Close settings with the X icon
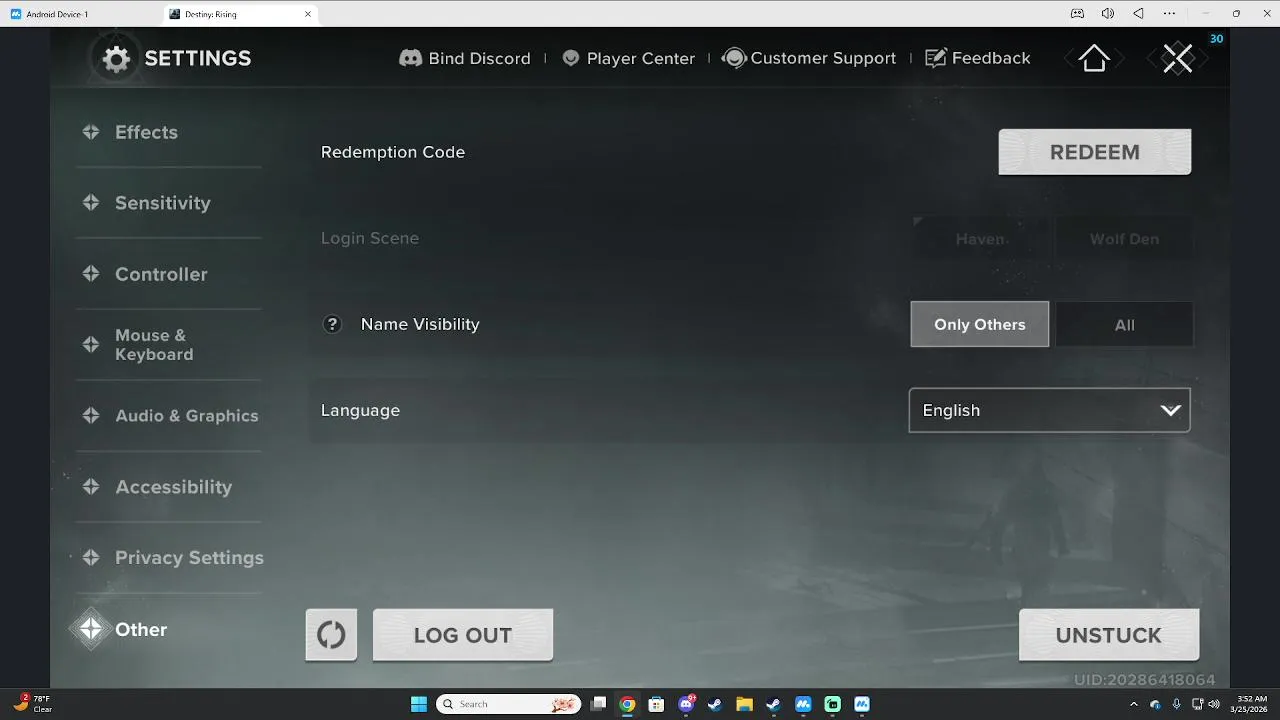Screen dimensions: 1280x720 coord(1178,58)
